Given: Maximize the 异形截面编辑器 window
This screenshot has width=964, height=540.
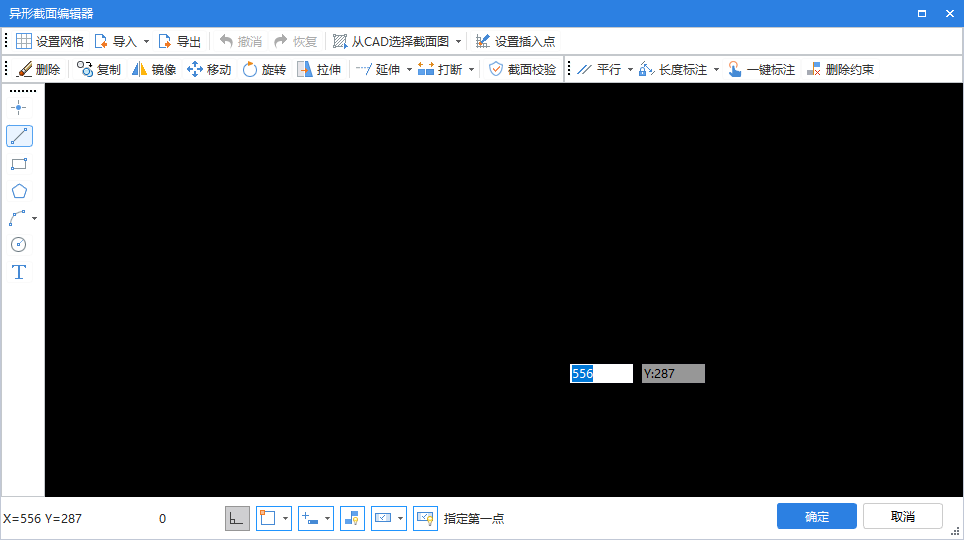Looking at the screenshot, I should coord(922,14).
